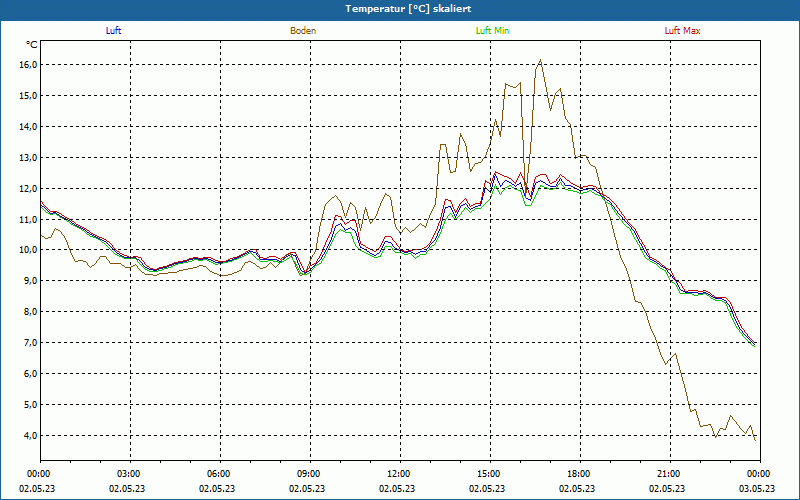Click the 5,0 y-axis value
This screenshot has height=500, width=800.
pos(31,405)
